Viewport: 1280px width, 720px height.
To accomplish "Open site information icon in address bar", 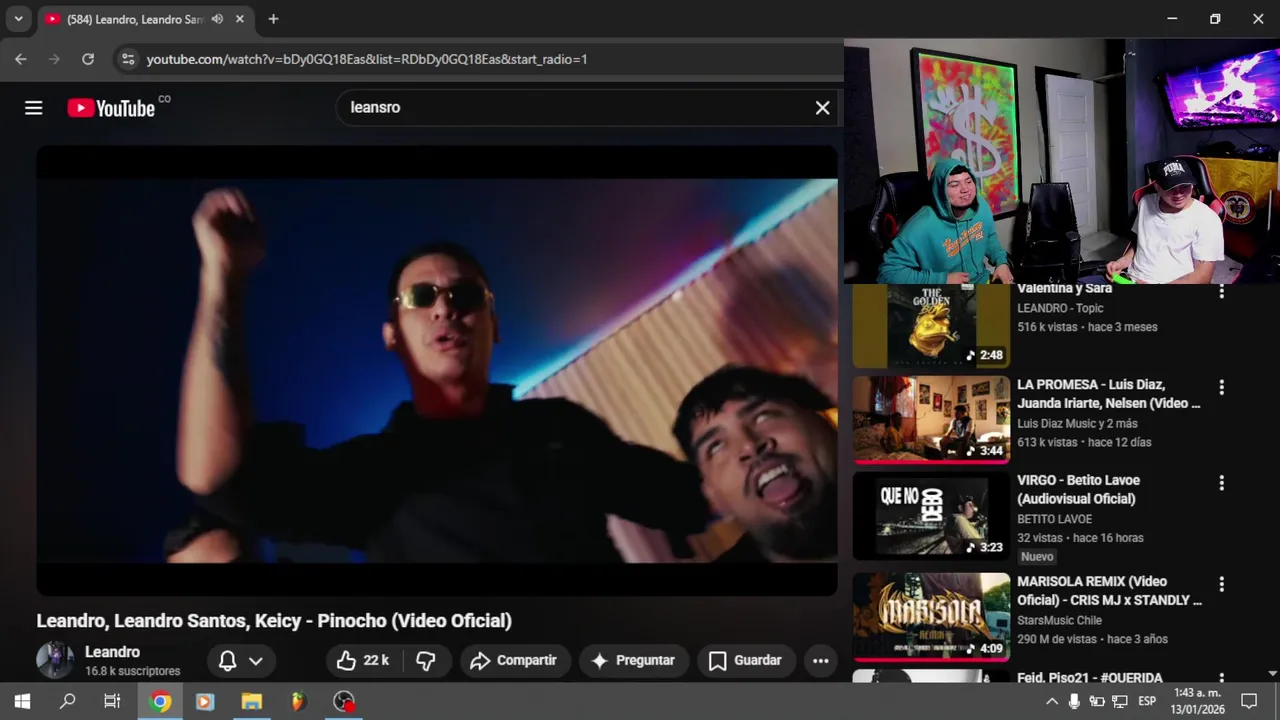I will tap(127, 59).
